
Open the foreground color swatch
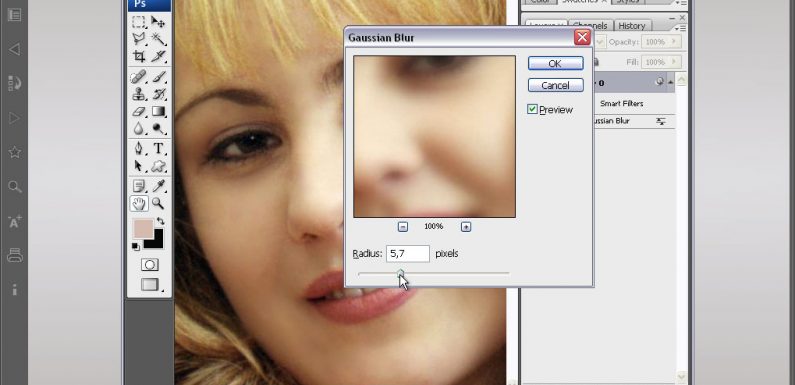tap(143, 228)
